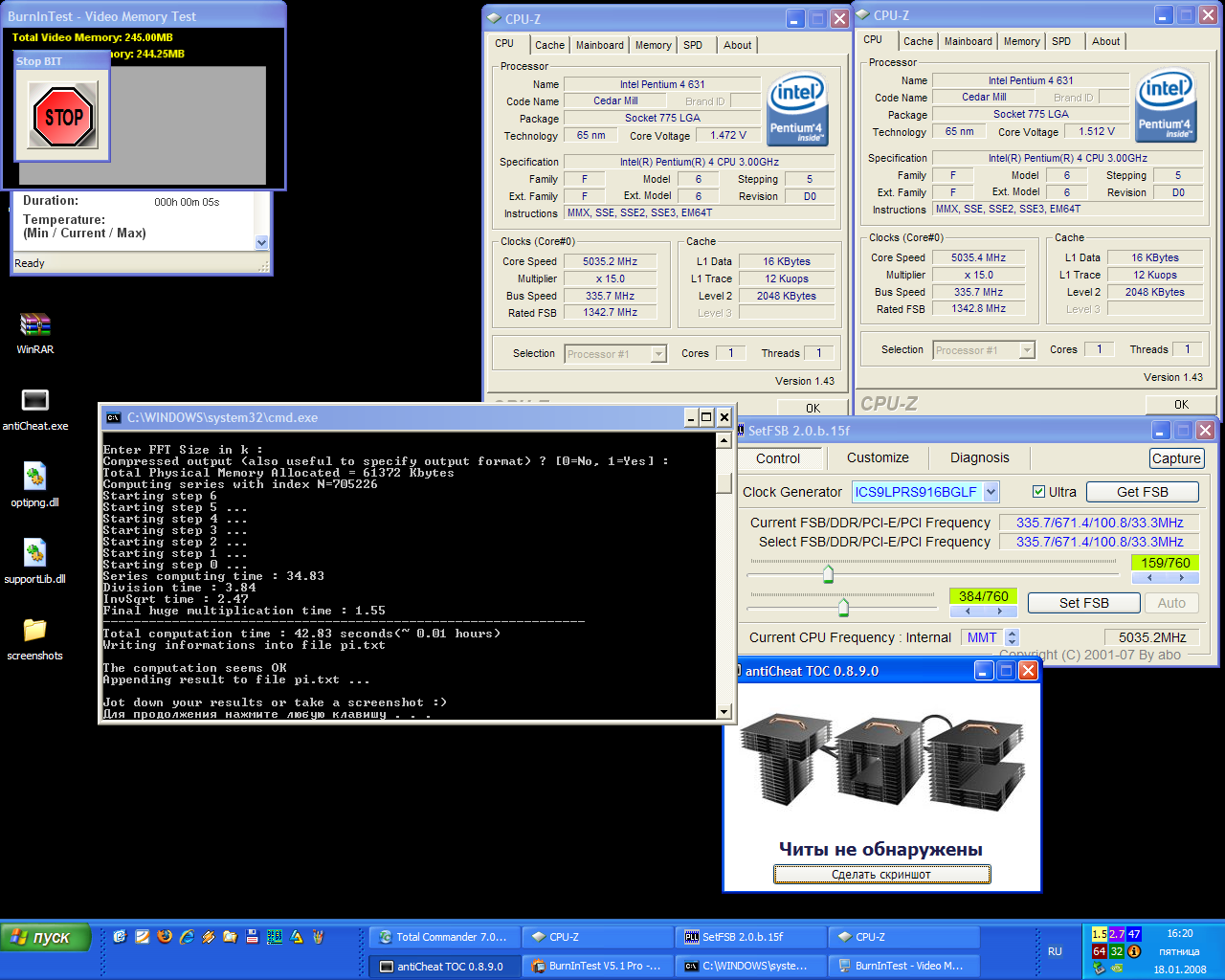Click the 5035.2MHz CPU frequency field in SetFSB
This screenshot has height=980, width=1225.
tap(1152, 637)
